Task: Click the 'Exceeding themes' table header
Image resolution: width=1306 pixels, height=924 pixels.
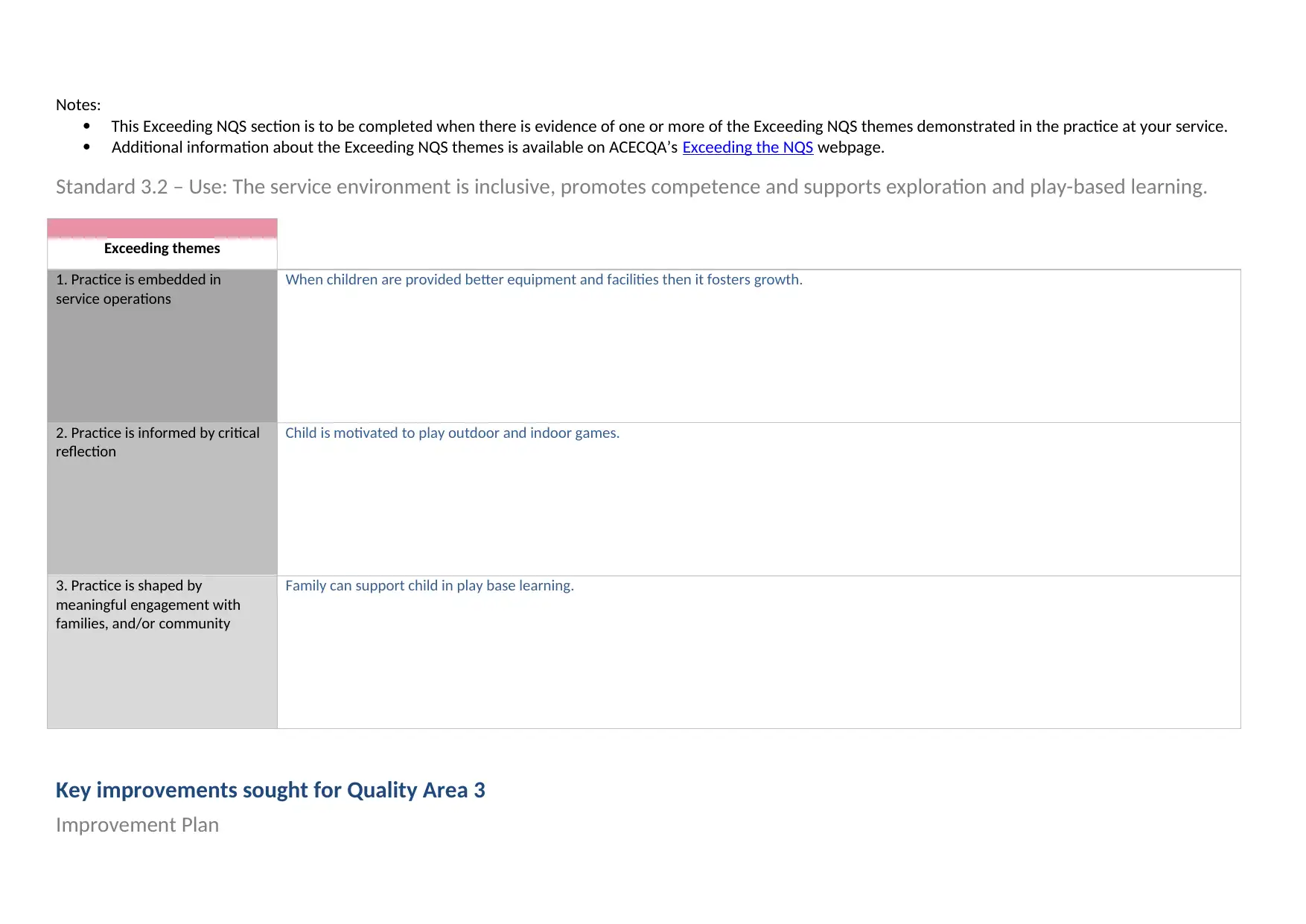Action: click(x=162, y=244)
